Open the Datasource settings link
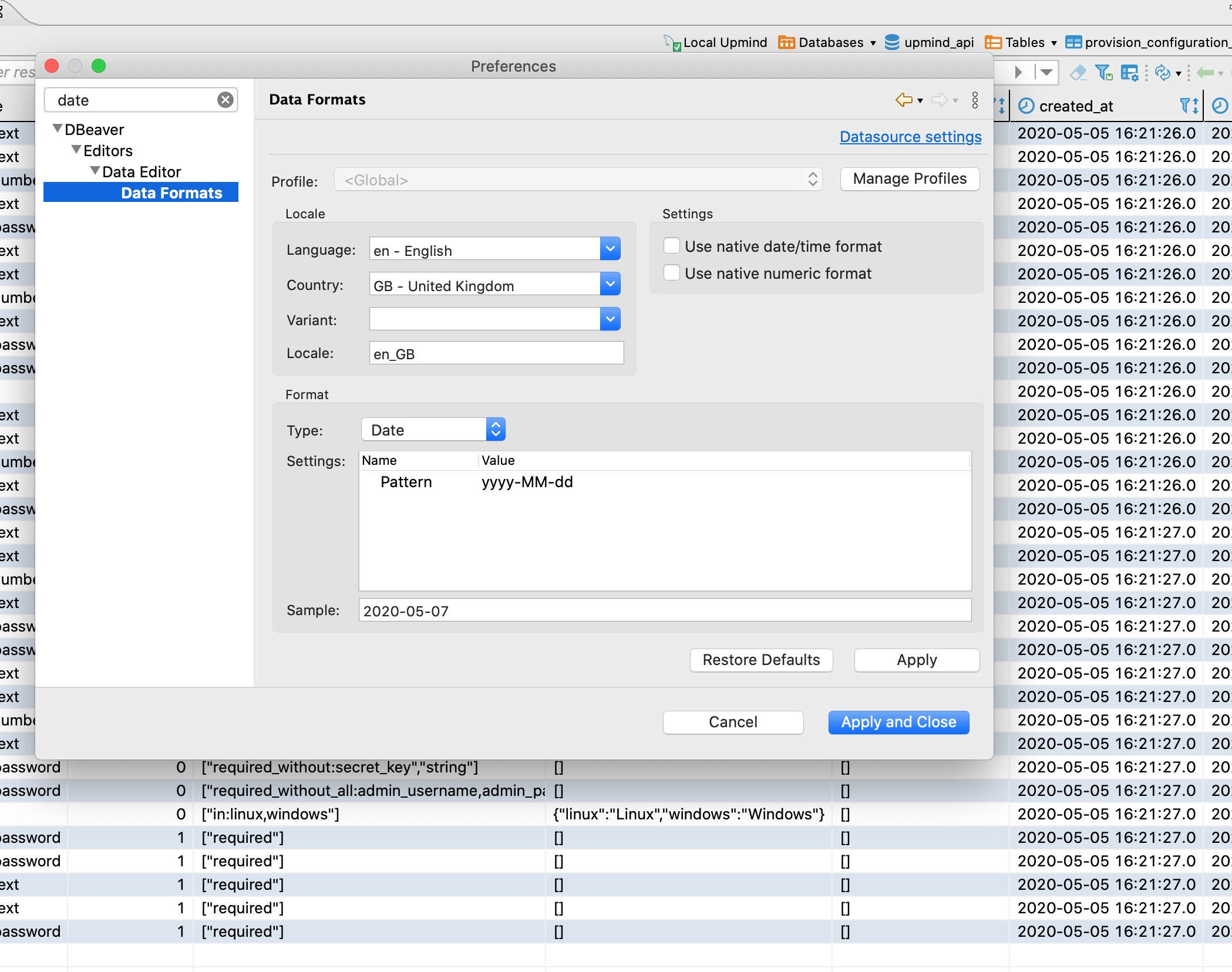Image resolution: width=1232 pixels, height=972 pixels. click(x=910, y=137)
